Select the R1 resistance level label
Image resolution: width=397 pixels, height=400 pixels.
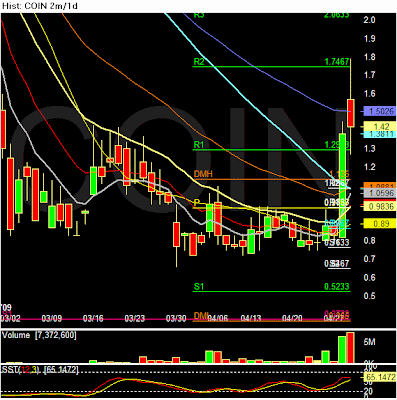point(199,145)
